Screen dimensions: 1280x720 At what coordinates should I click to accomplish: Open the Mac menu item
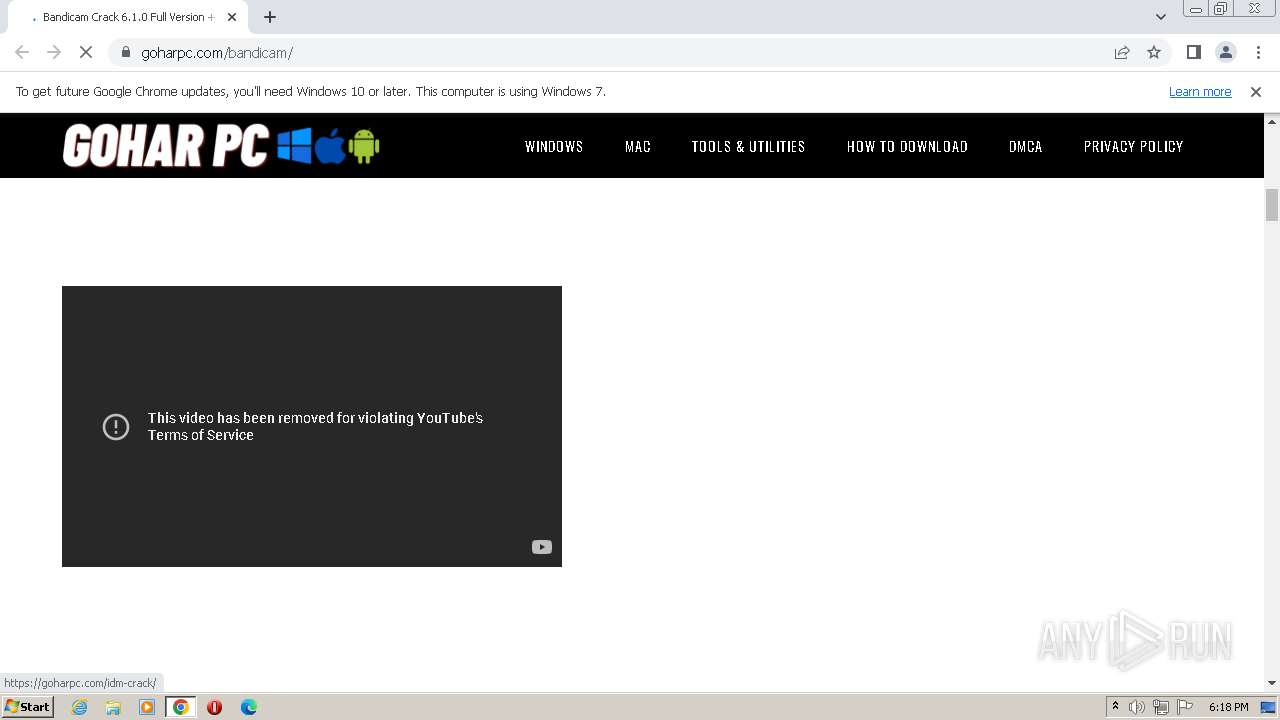638,146
